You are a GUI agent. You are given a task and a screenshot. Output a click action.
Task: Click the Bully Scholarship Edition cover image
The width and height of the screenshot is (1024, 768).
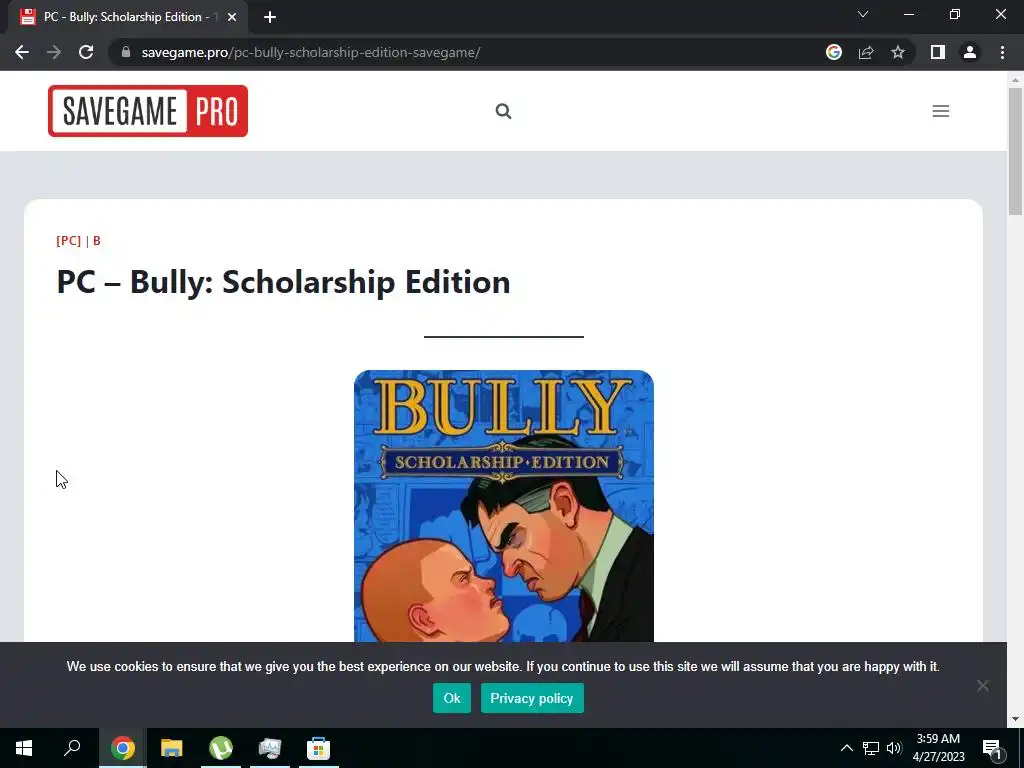(x=504, y=506)
